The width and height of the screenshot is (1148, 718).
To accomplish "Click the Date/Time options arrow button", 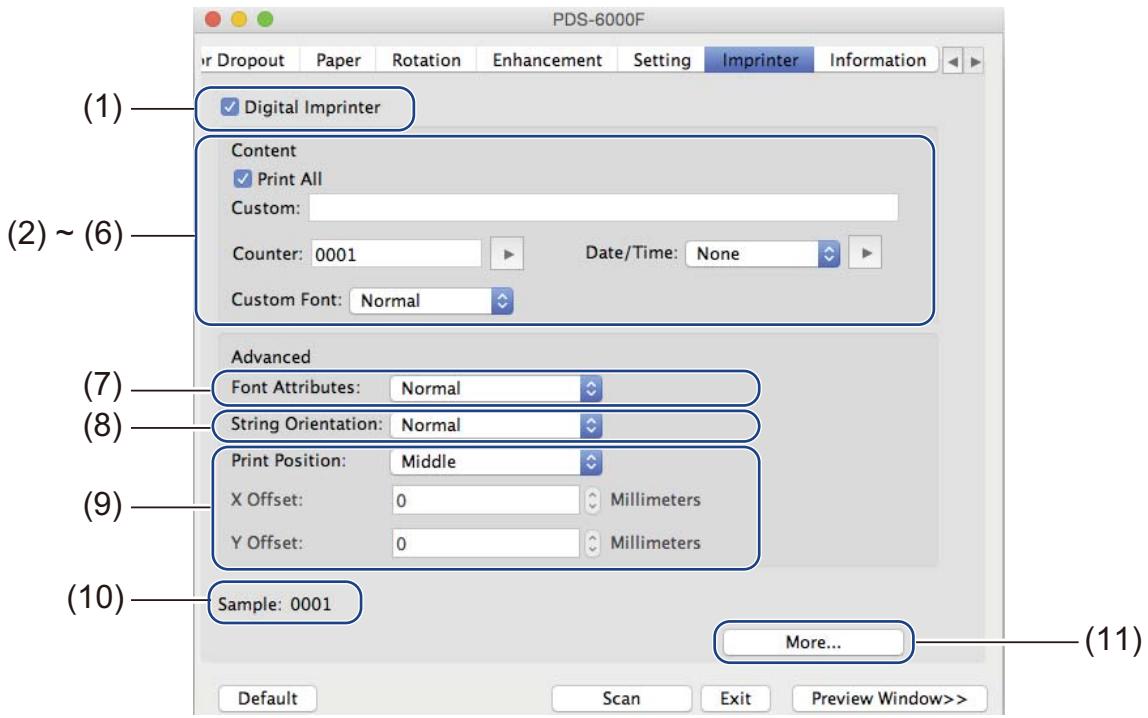I will pyautogui.click(x=865, y=253).
